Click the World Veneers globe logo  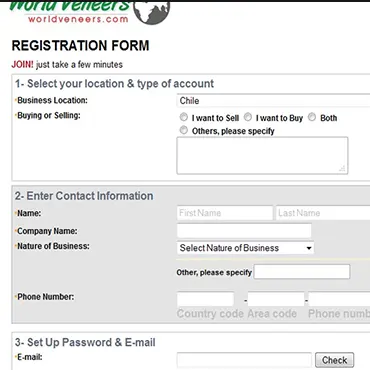click(x=152, y=12)
